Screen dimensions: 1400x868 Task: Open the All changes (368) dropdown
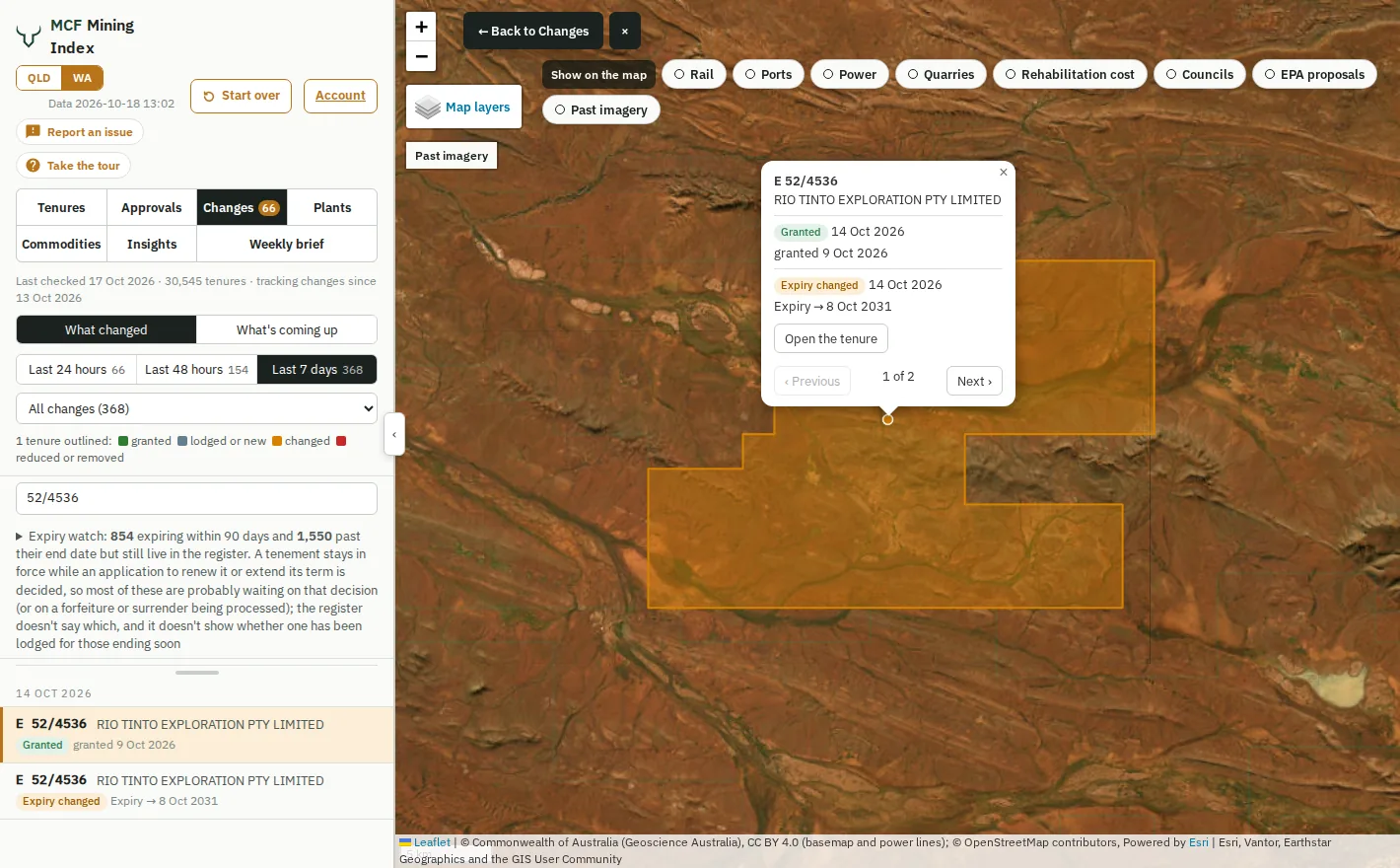197,408
